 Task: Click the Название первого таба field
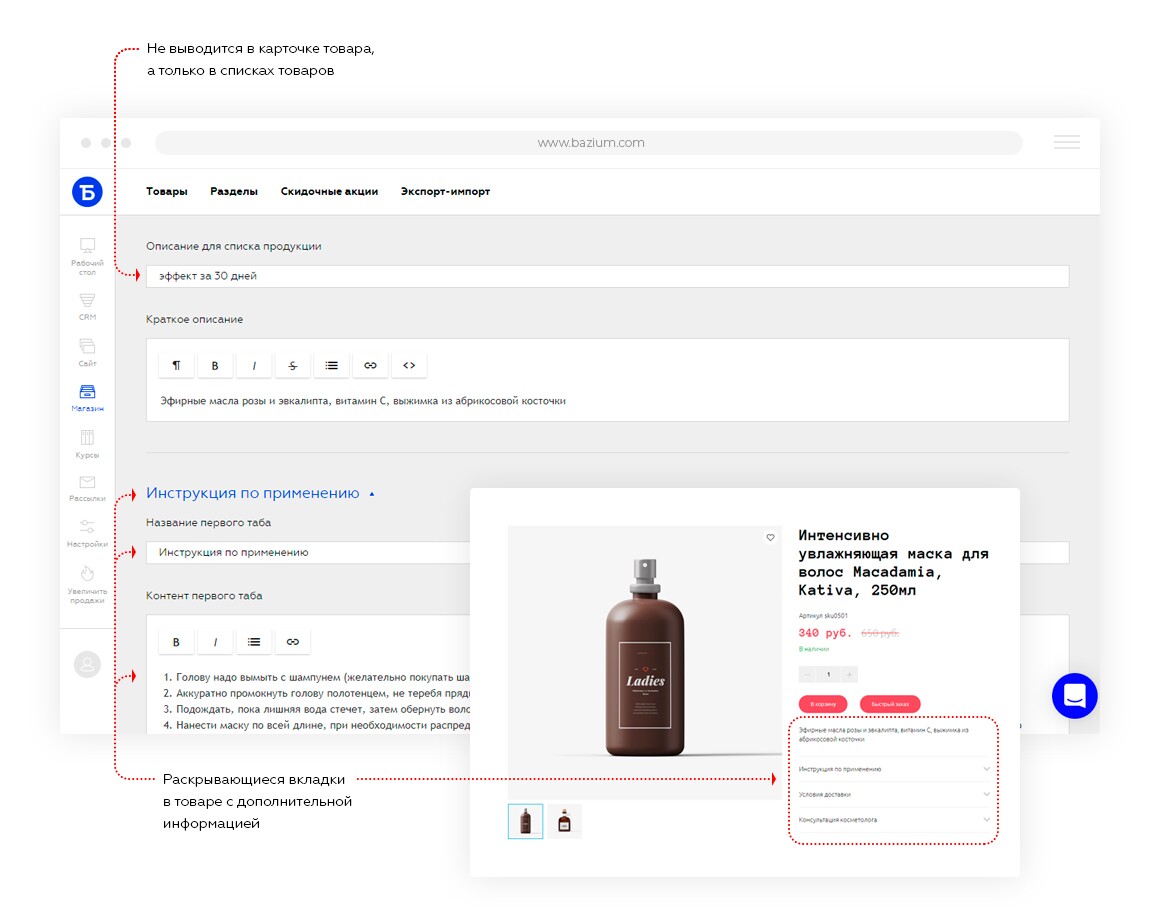point(308,553)
